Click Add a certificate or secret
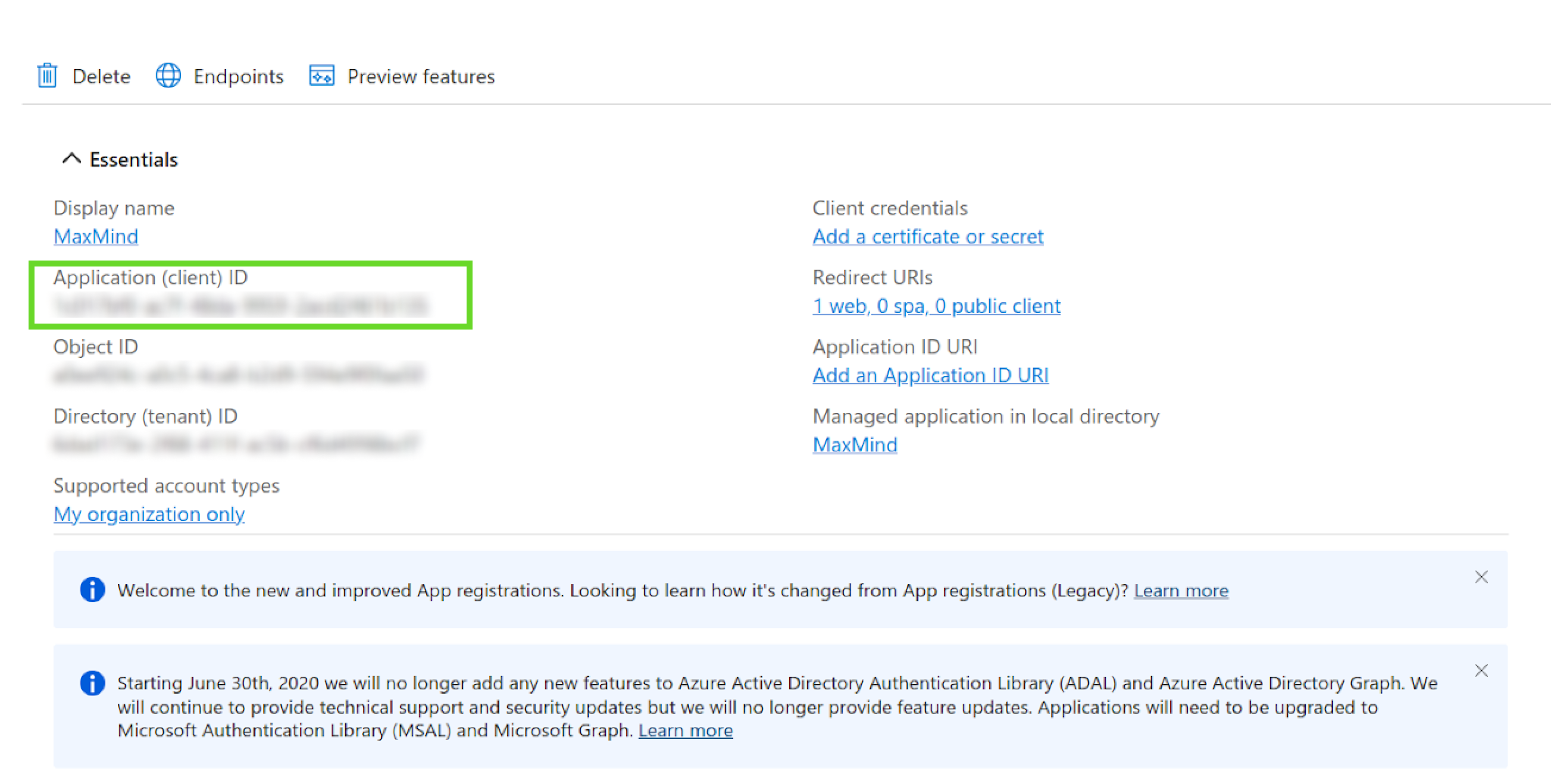Screen dimensions: 1551x784 click(927, 237)
